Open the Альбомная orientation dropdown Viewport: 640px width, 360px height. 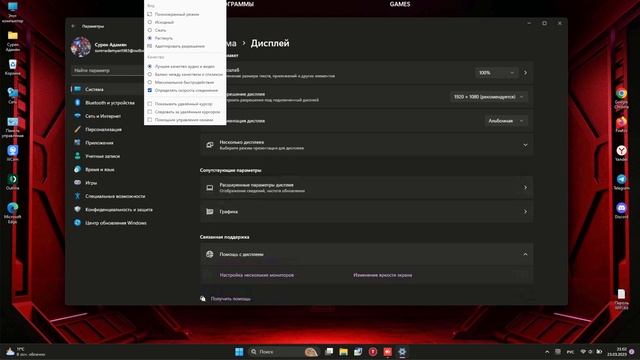506,121
